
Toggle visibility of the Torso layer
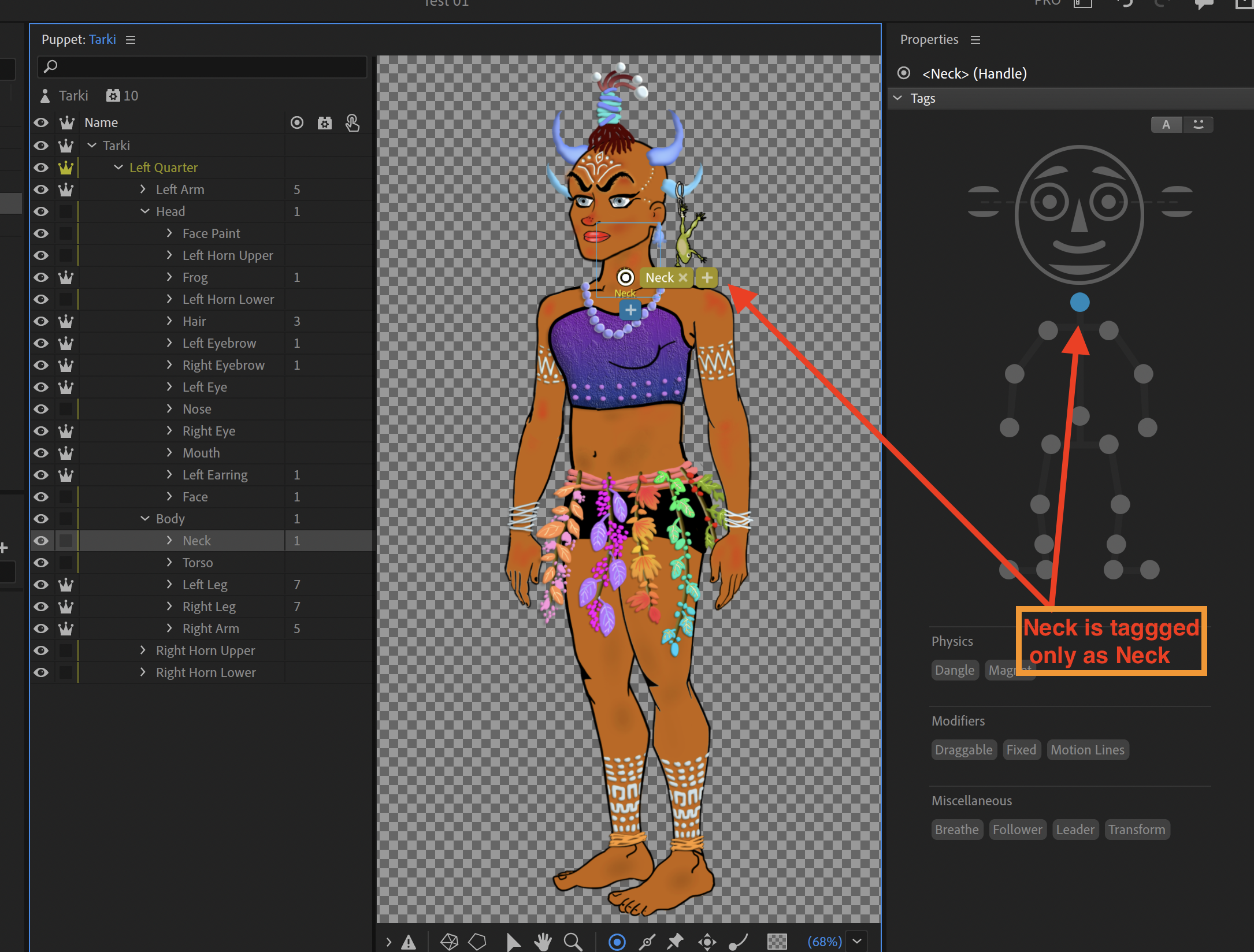coord(41,562)
